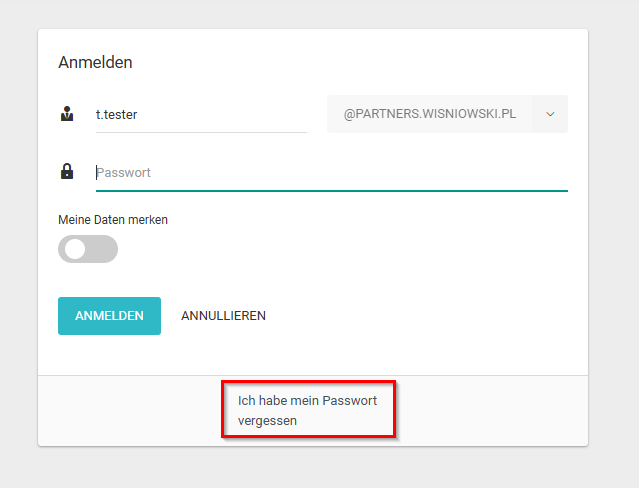The image size is (639, 488).
Task: Click the padlock icon beside password field
Action: pos(67,171)
